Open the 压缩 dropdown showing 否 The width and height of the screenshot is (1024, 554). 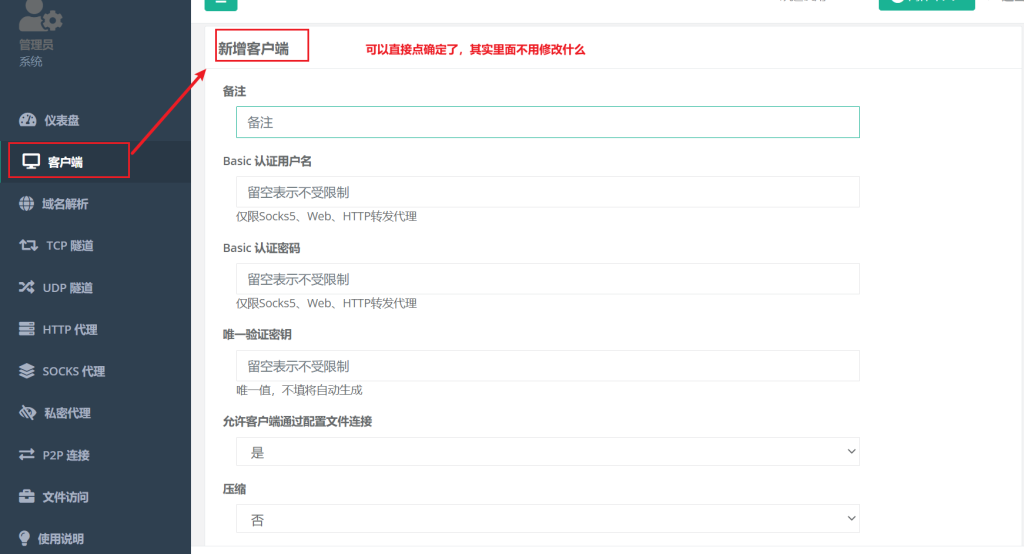547,519
